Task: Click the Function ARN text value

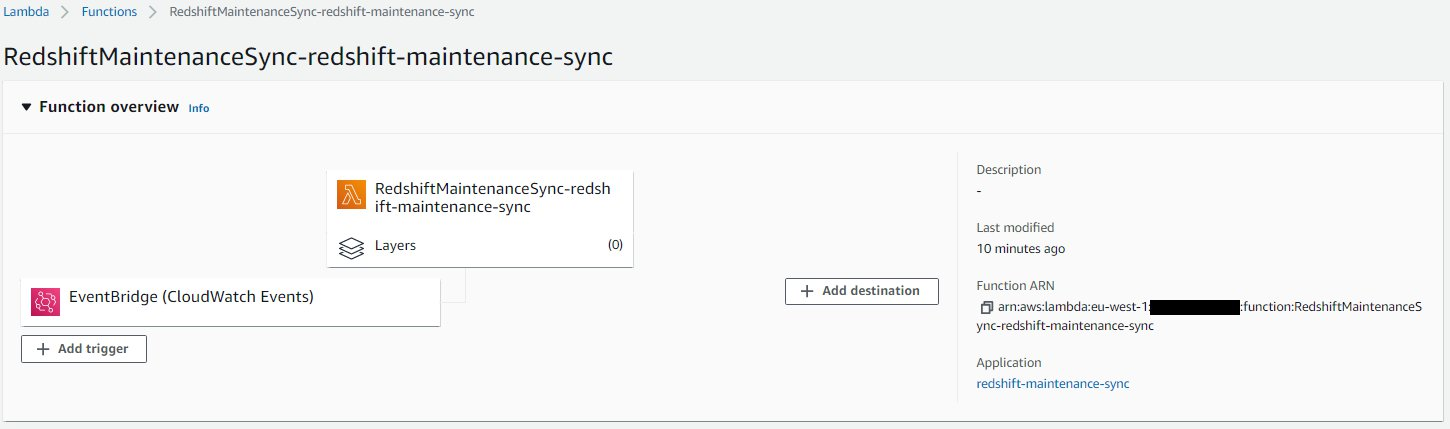Action: (1199, 316)
